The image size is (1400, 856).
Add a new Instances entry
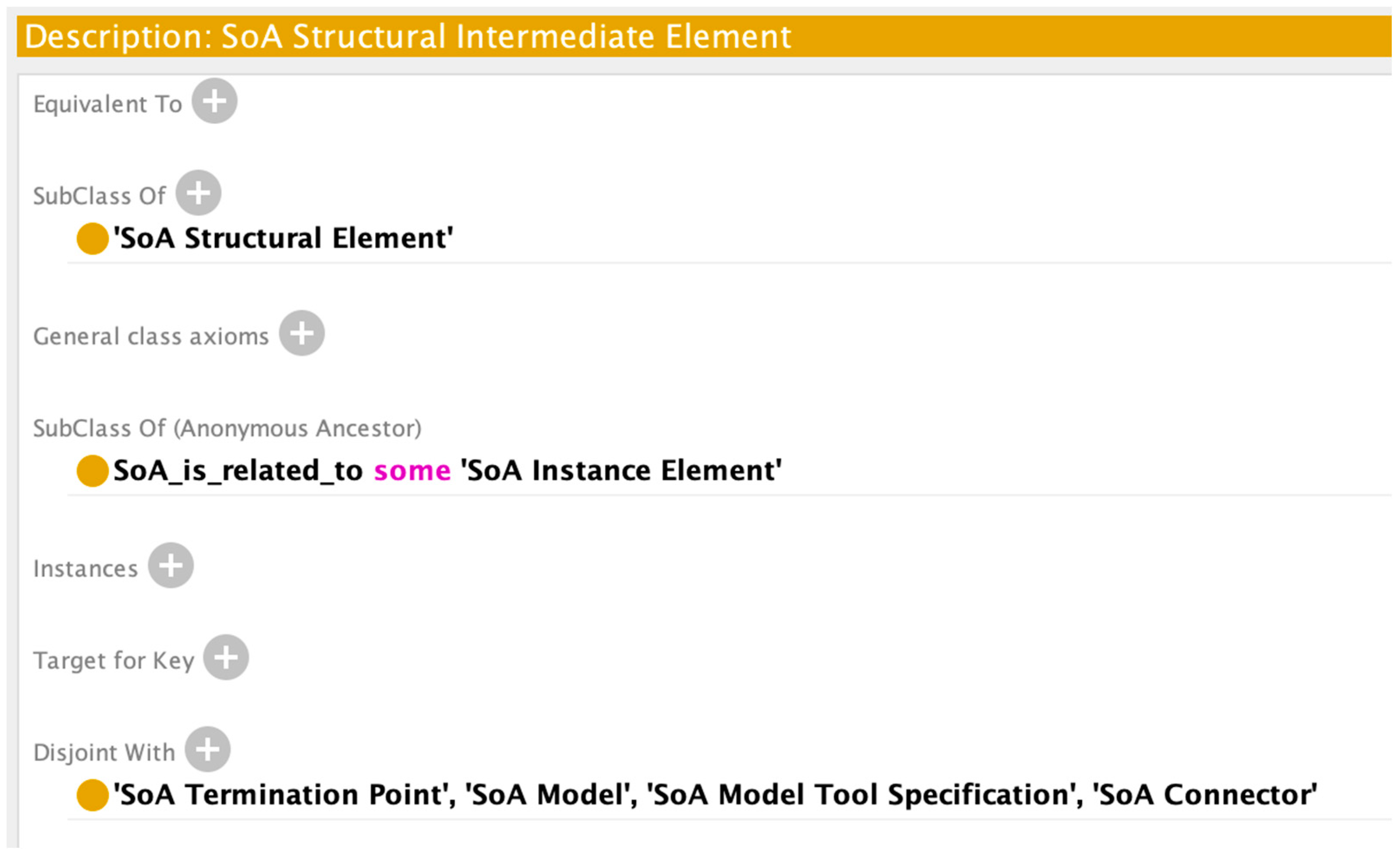click(x=171, y=566)
